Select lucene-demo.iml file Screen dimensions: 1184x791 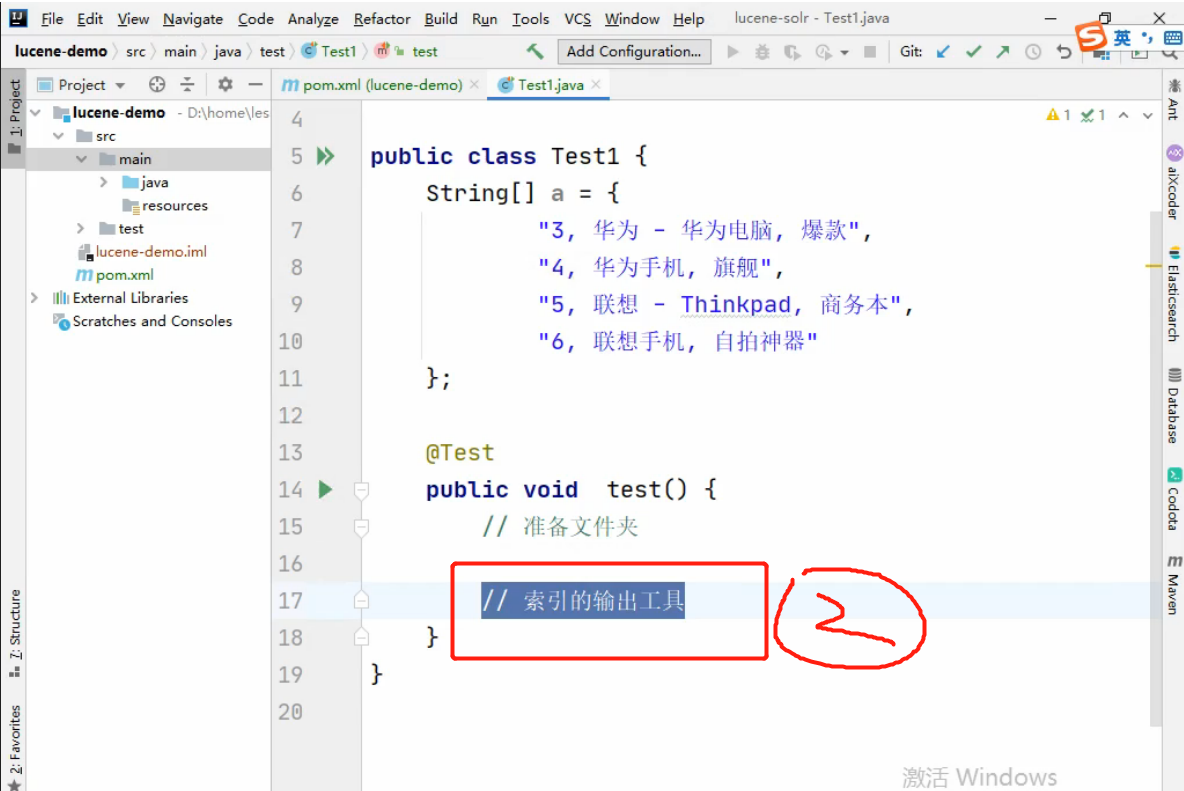[x=142, y=251]
